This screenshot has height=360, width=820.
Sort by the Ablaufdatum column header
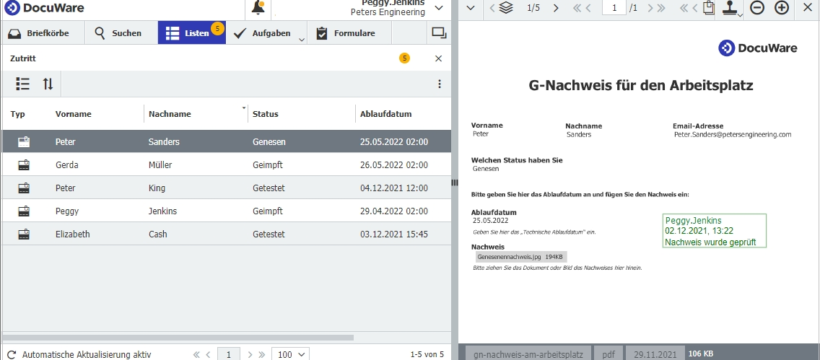385,114
